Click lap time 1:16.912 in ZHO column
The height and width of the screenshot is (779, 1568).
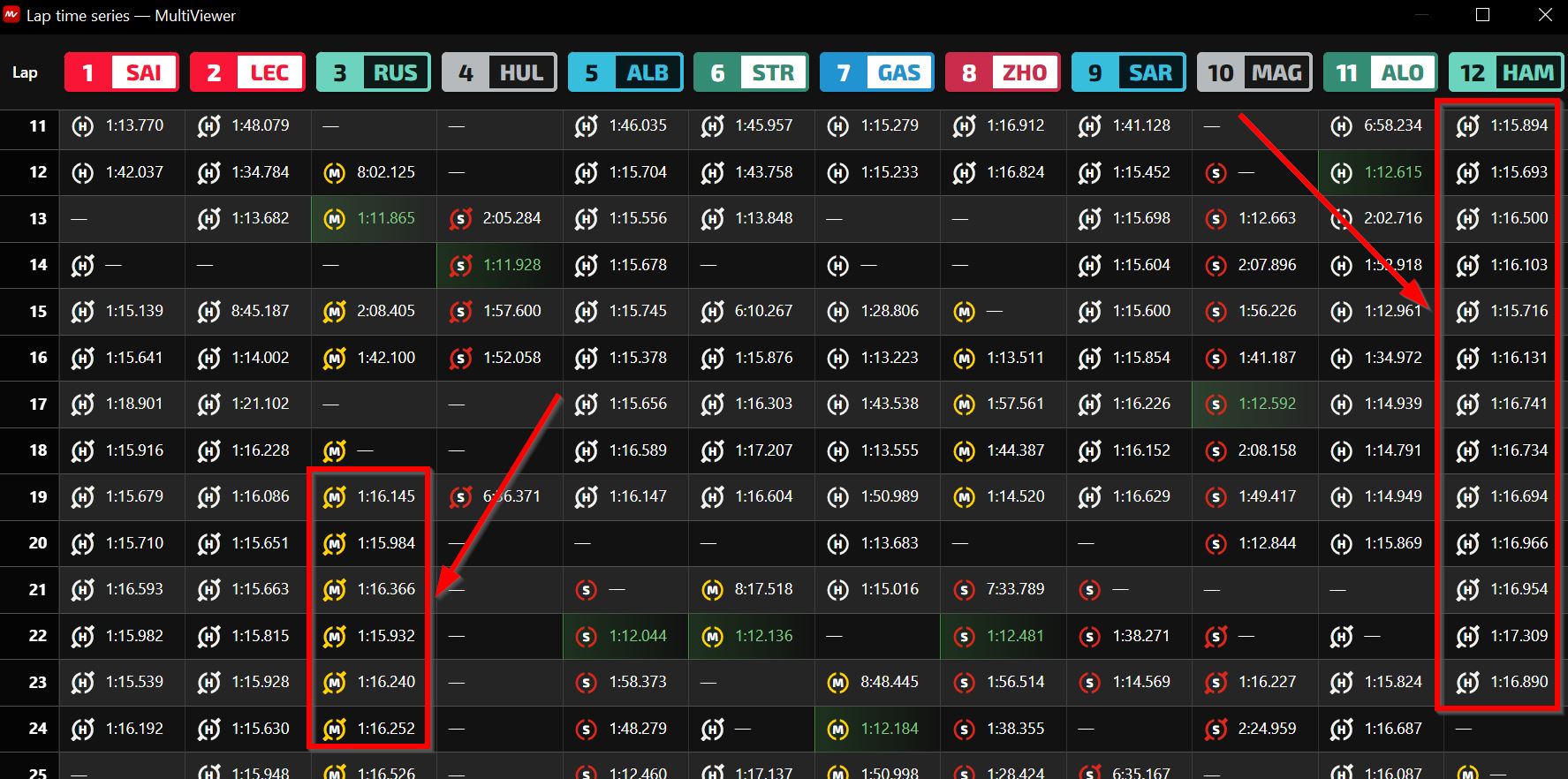pos(1016,125)
